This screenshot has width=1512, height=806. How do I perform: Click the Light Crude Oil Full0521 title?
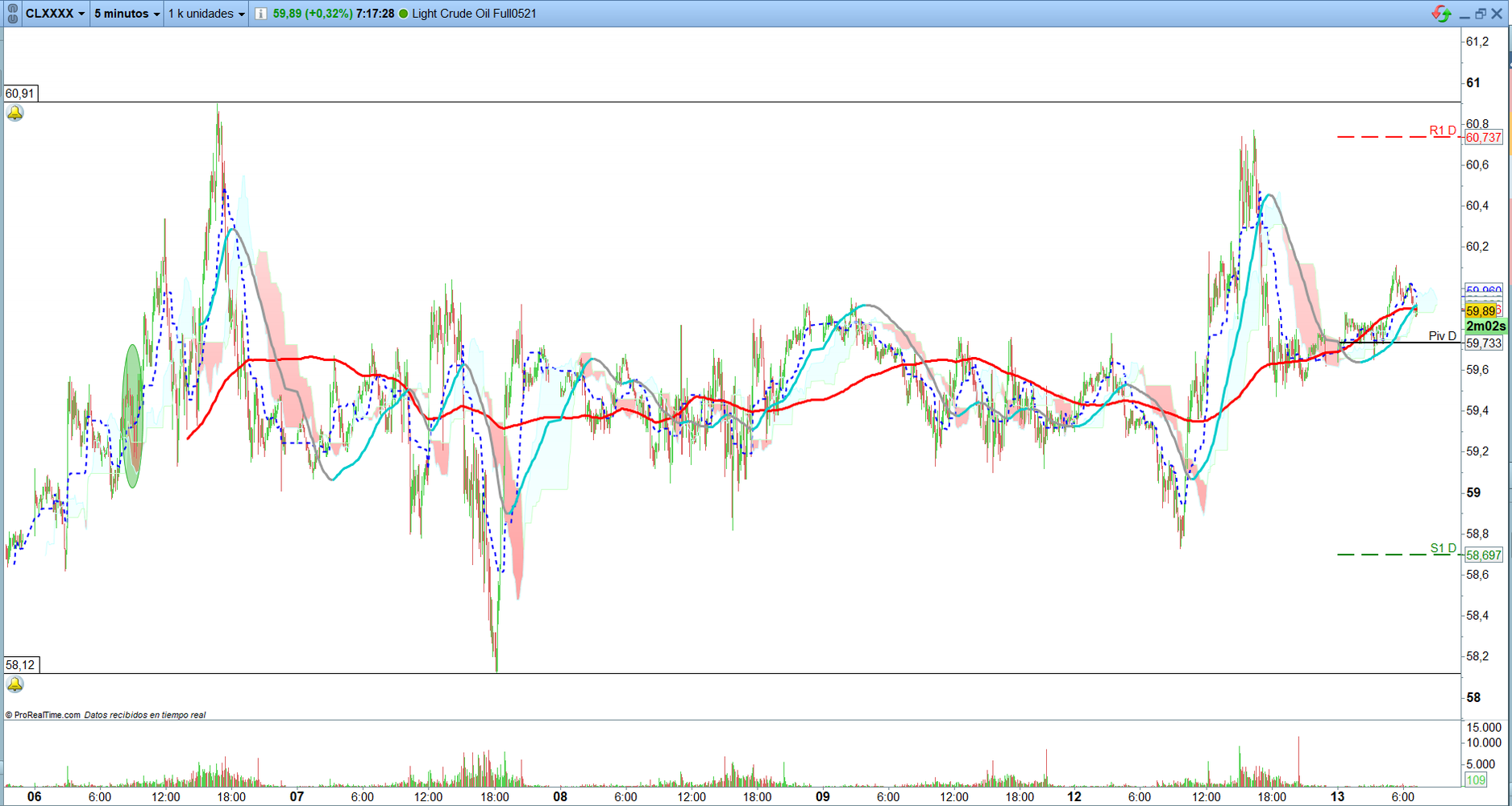pos(474,14)
